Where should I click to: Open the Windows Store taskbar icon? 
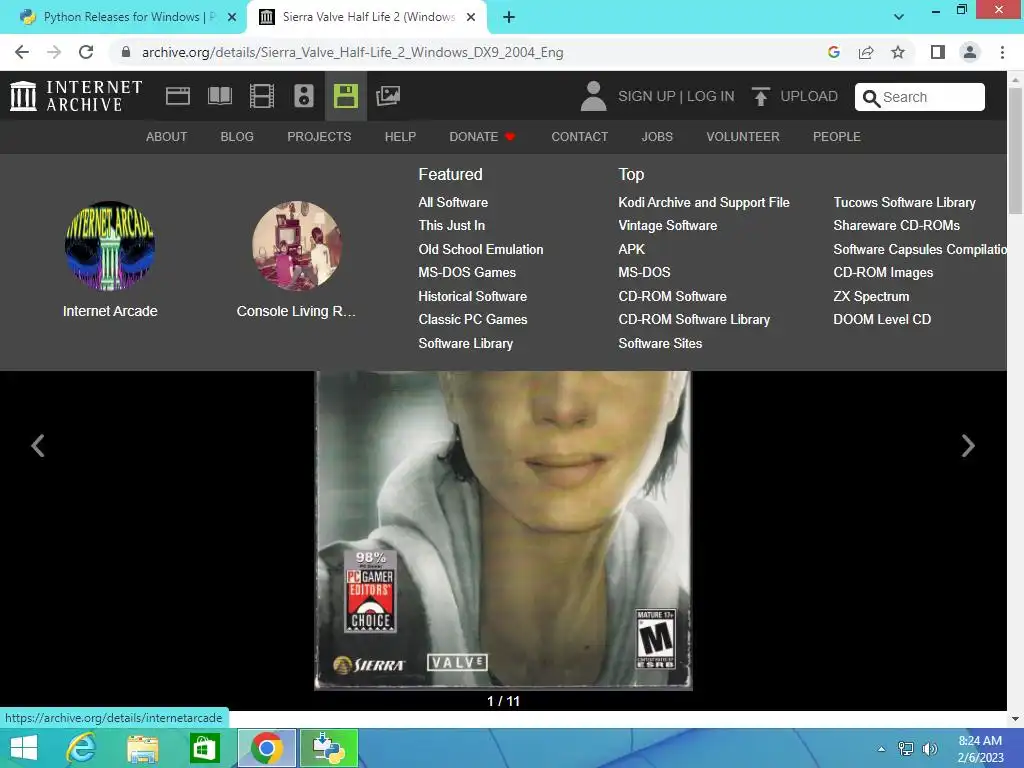pos(204,748)
